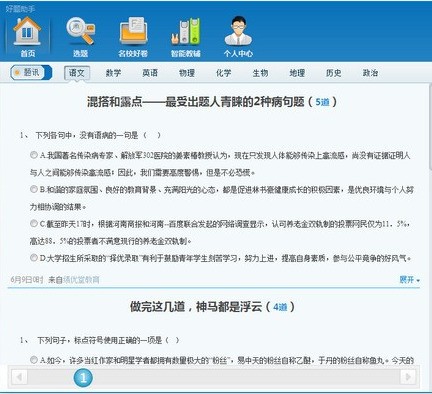Expand questions with 展开 dropdown
Image resolution: width=432 pixels, height=394 pixels.
[x=409, y=280]
